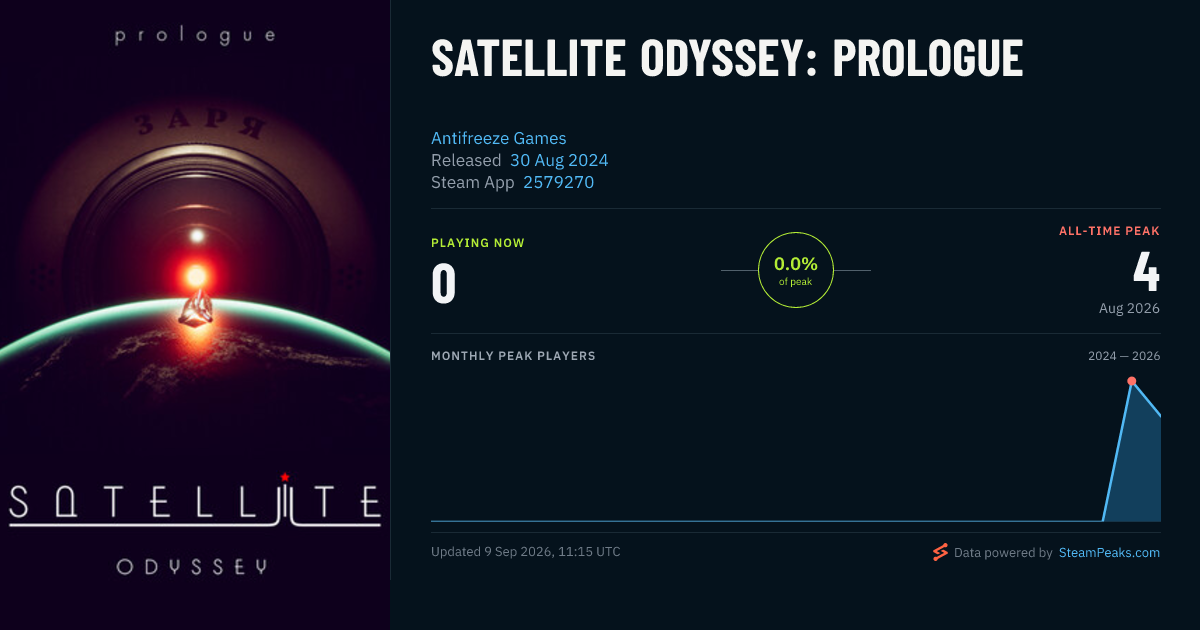Click the Playing Now count 0
This screenshot has height=630, width=1200.
point(444,283)
